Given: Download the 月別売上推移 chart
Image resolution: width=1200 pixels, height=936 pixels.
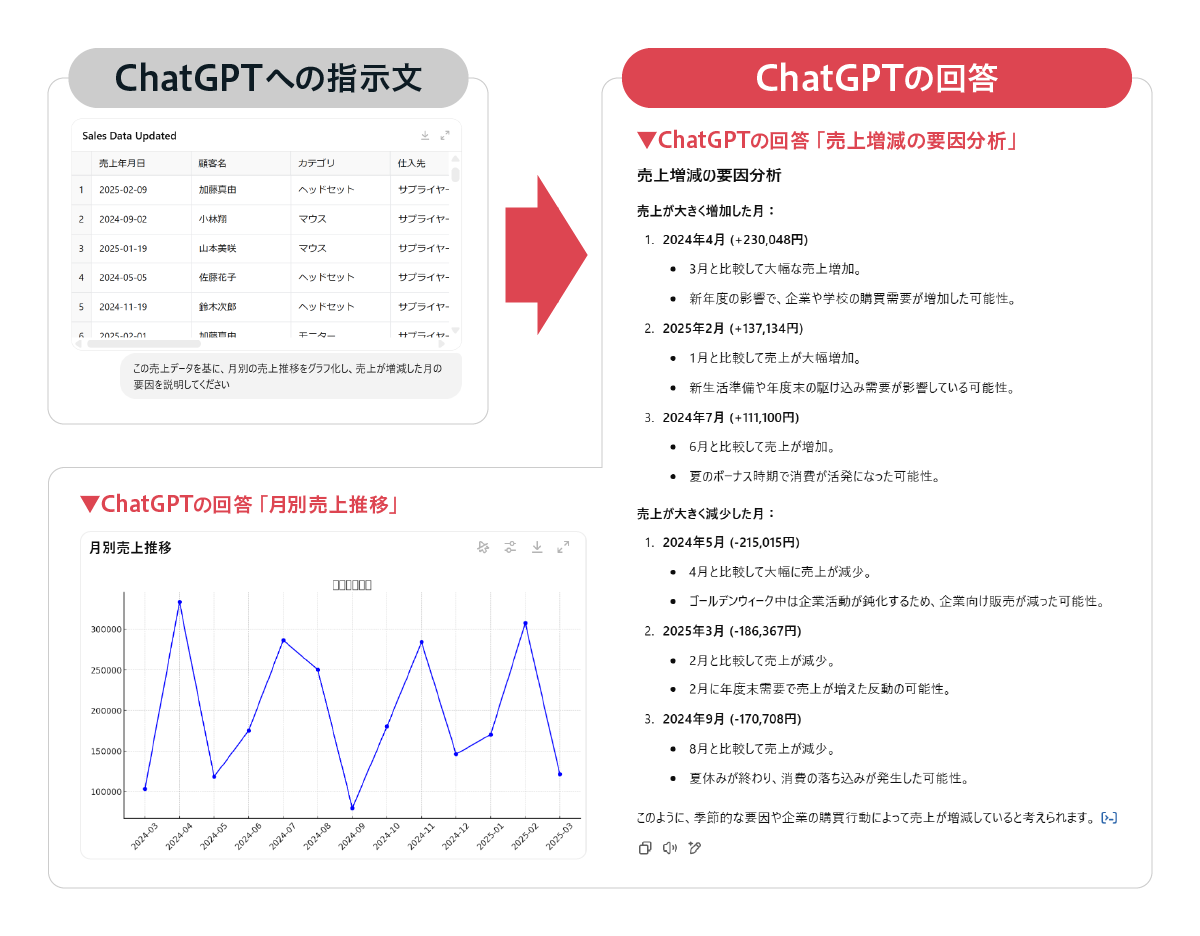Looking at the screenshot, I should [537, 547].
